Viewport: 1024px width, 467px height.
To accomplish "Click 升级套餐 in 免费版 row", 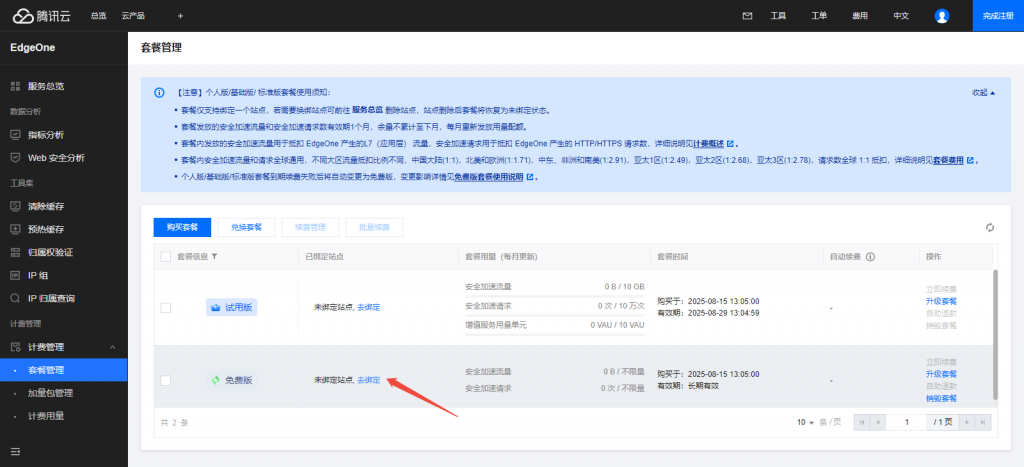I will coord(941,374).
